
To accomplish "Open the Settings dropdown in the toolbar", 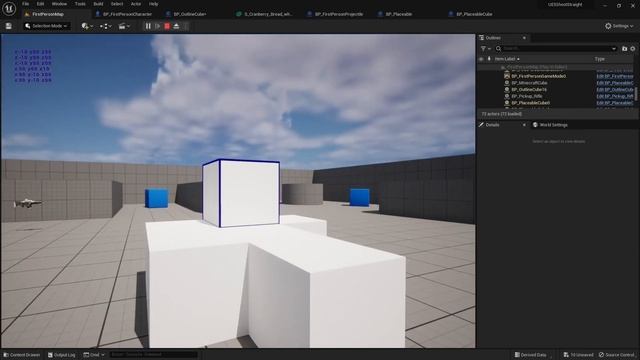I will coord(619,26).
